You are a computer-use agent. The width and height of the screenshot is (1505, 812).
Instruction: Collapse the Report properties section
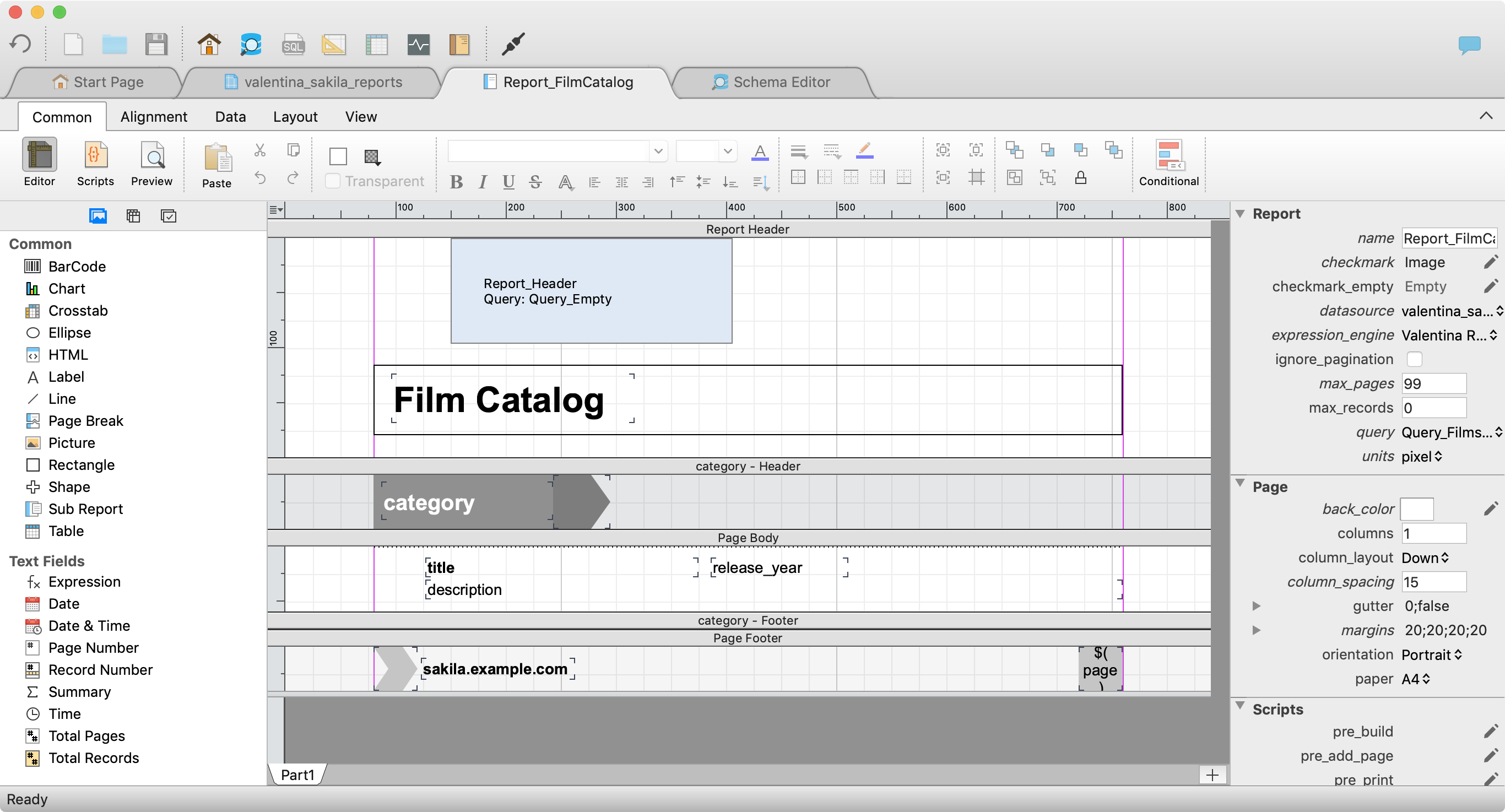point(1240,214)
